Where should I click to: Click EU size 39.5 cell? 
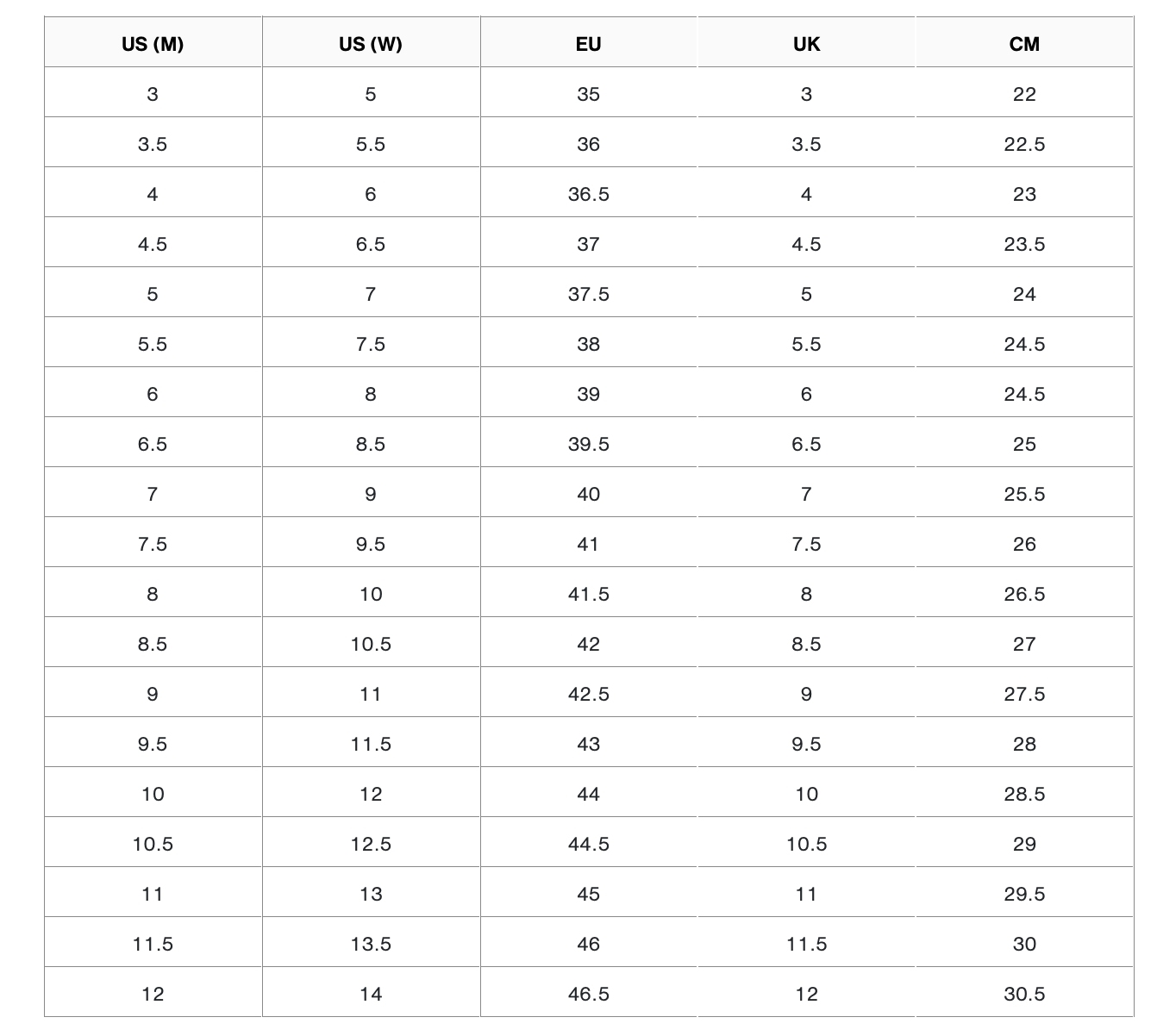[x=588, y=444]
